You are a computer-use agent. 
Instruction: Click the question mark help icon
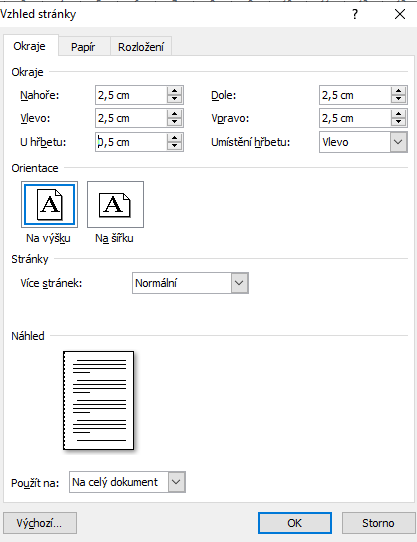(355, 14)
